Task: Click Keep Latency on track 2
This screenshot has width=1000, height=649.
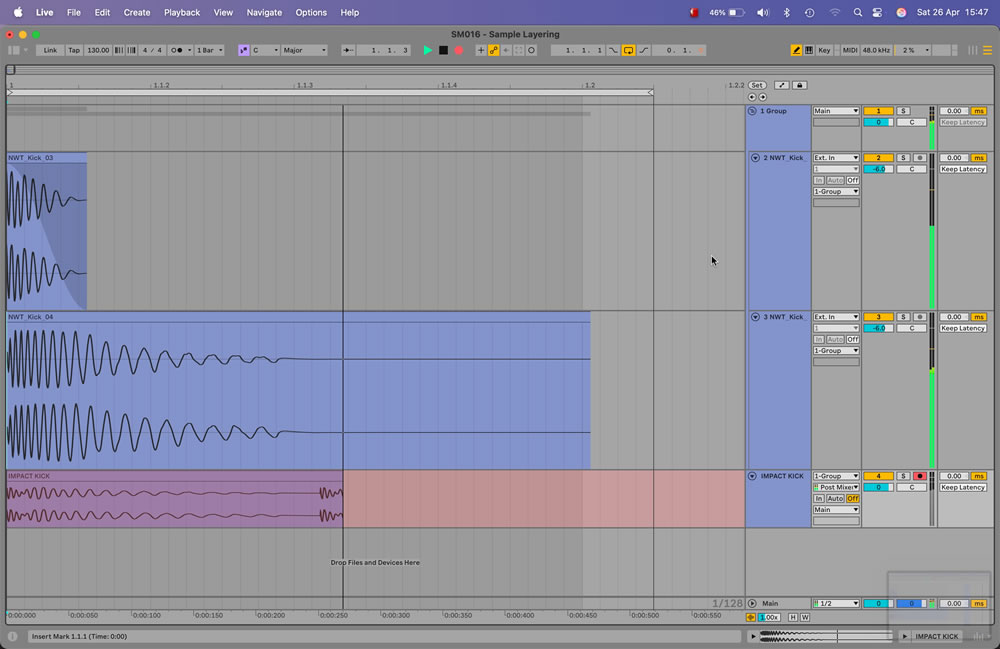Action: pyautogui.click(x=963, y=170)
